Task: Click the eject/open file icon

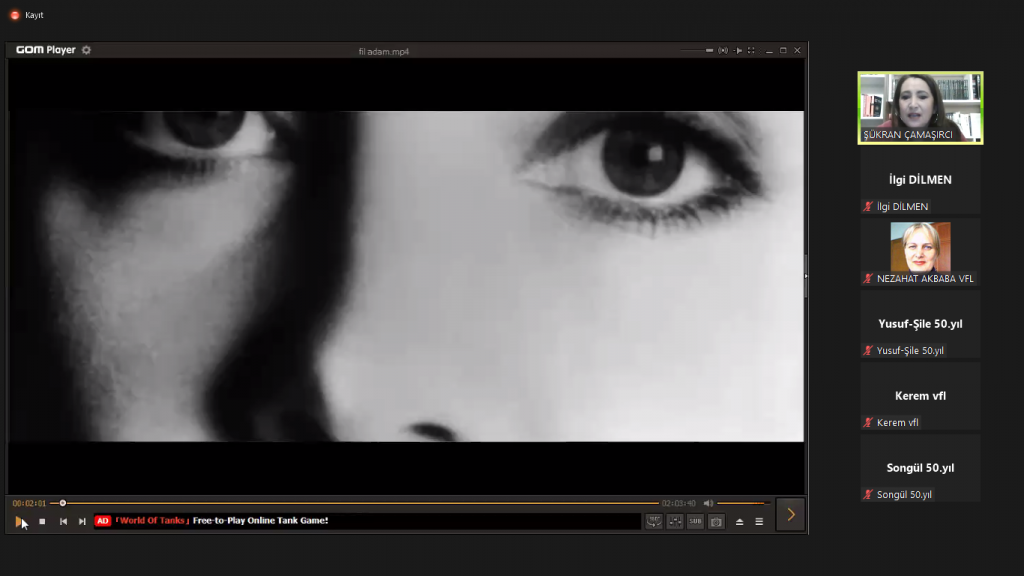Action: (x=739, y=521)
